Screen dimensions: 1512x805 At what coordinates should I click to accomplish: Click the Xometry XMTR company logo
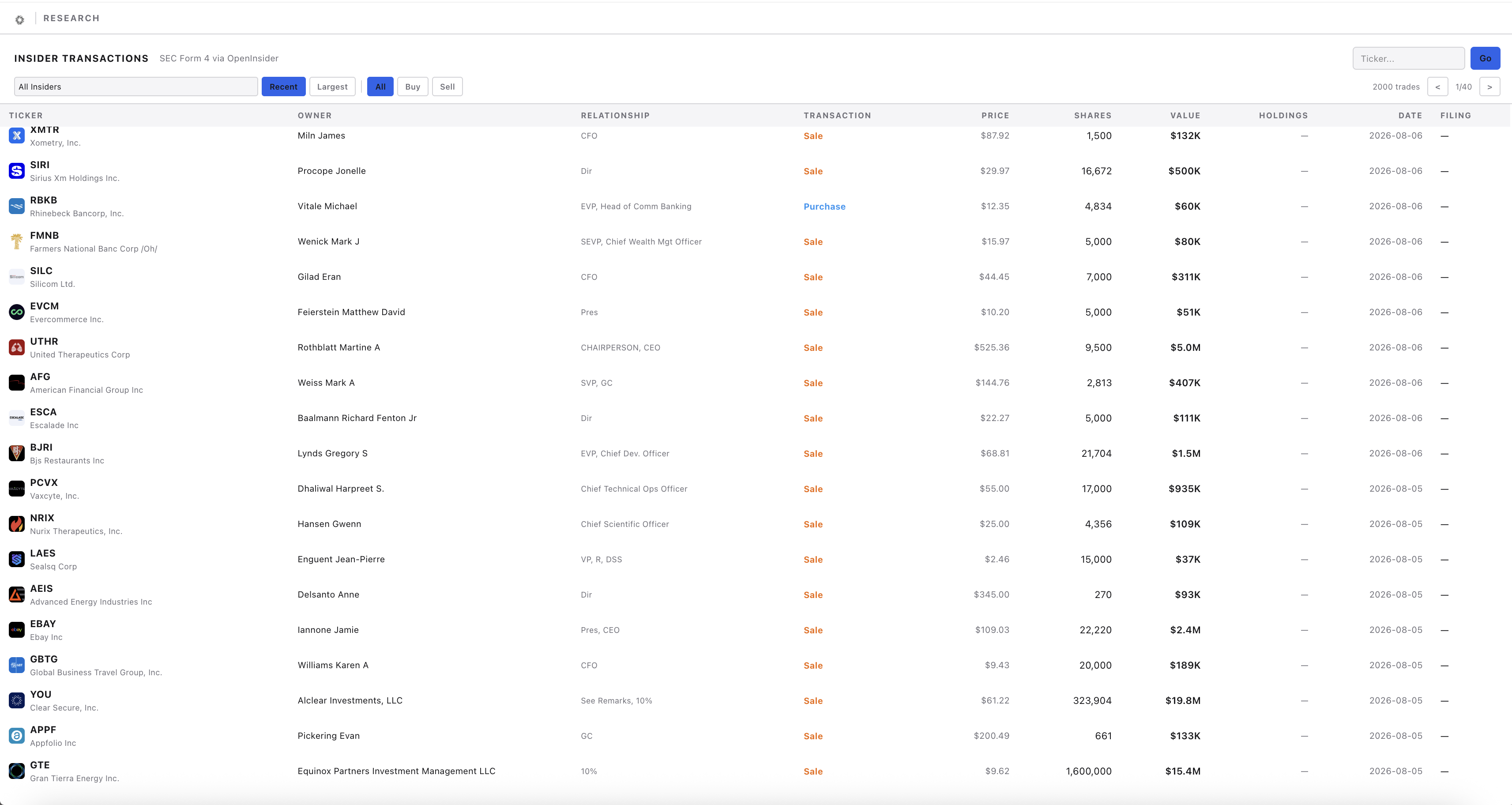click(16, 135)
